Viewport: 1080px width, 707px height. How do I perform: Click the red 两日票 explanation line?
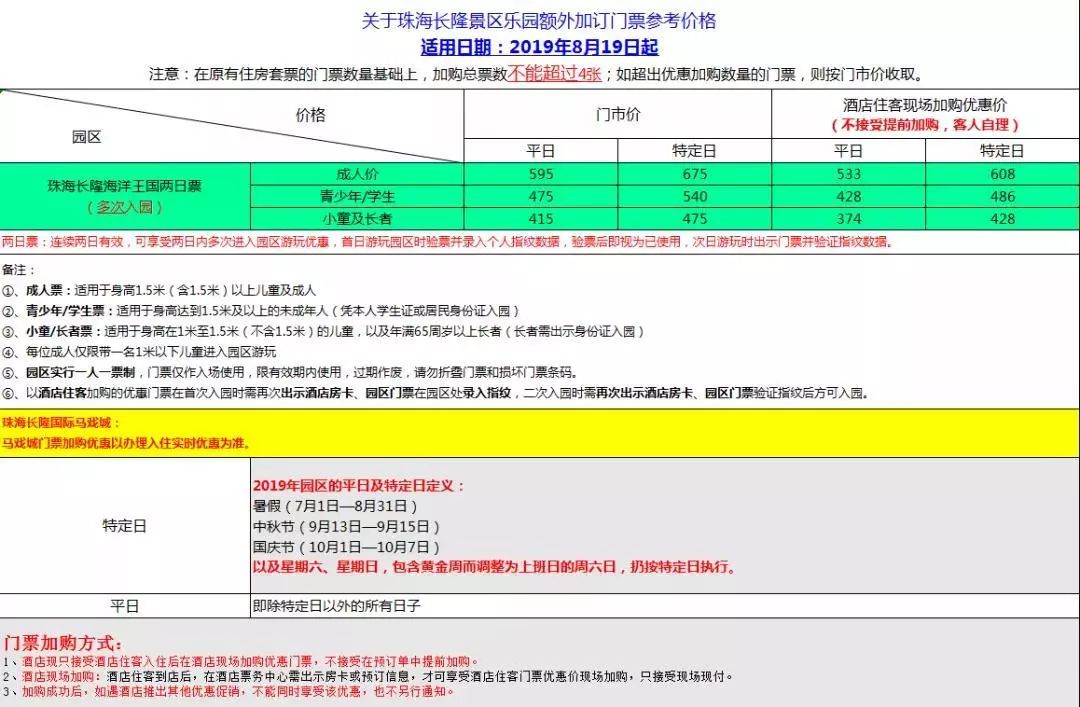[448, 242]
